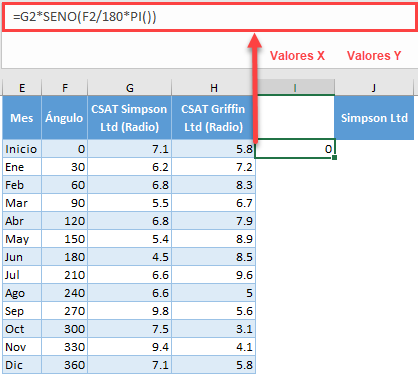Click Simpson value 6.2 in Ene row
Viewport: 418px width, 380px height.
(x=129, y=167)
